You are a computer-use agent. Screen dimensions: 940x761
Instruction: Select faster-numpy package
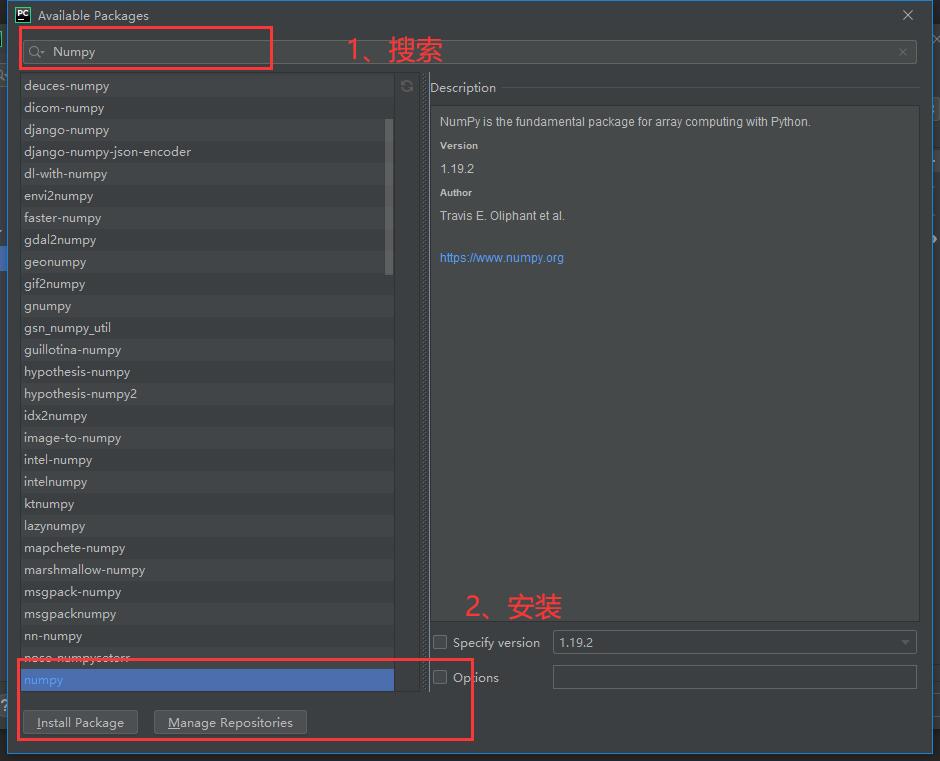point(207,218)
